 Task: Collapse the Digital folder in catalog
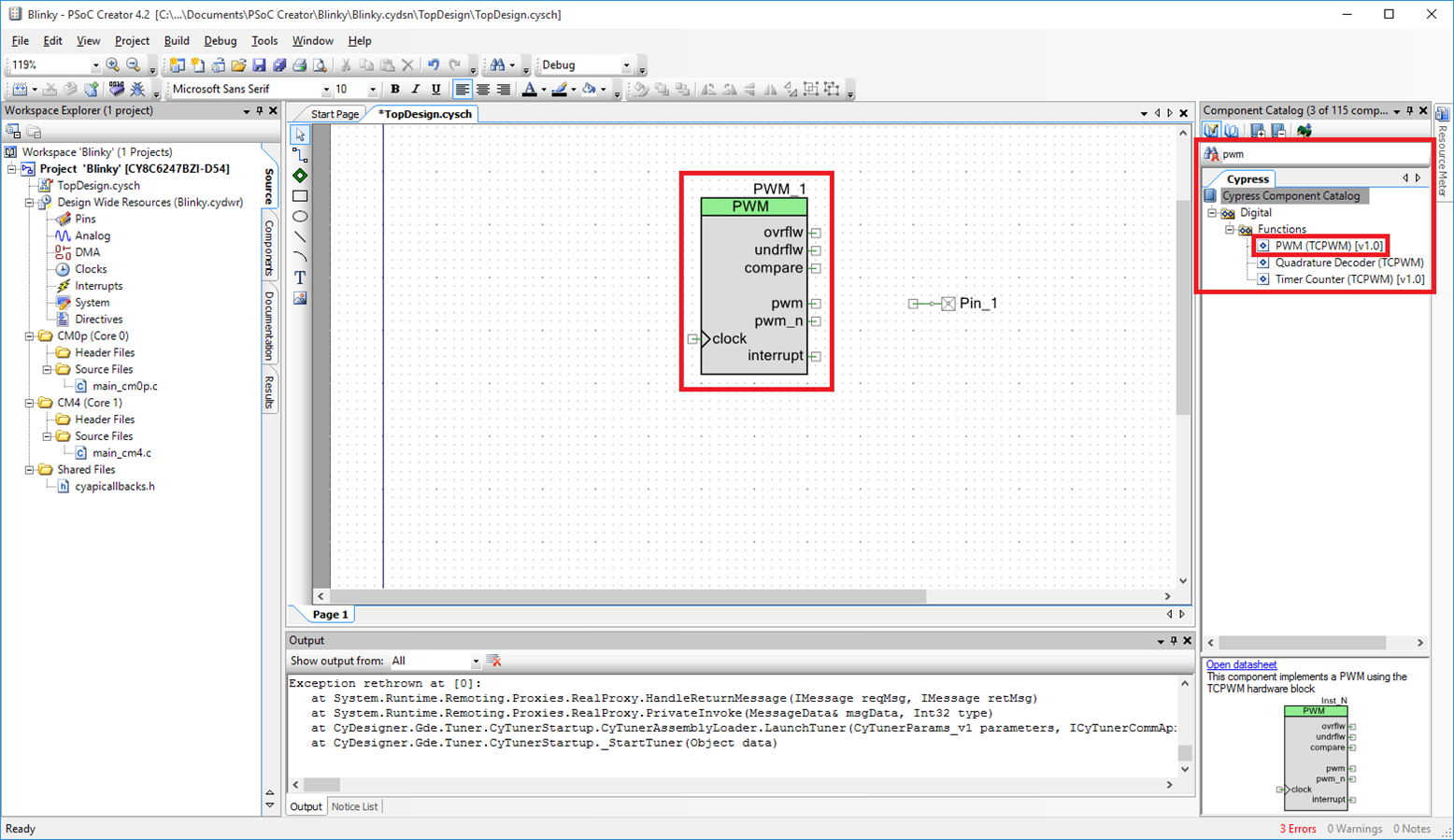(1212, 213)
